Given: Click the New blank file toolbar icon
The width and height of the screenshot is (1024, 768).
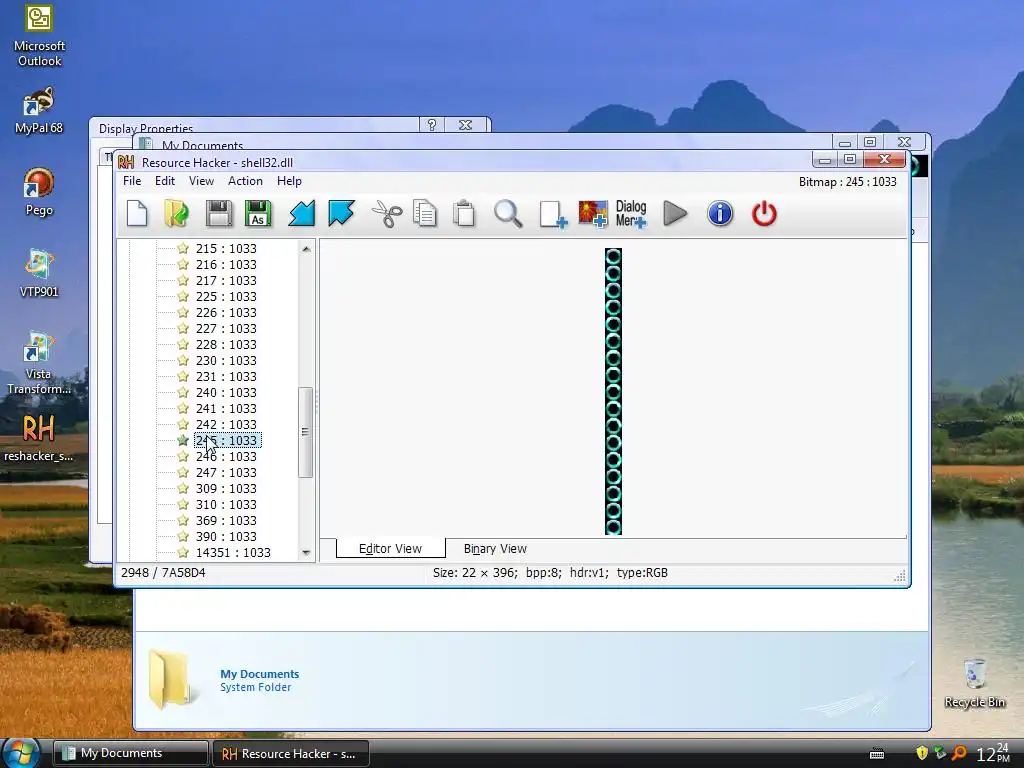Looking at the screenshot, I should [137, 214].
